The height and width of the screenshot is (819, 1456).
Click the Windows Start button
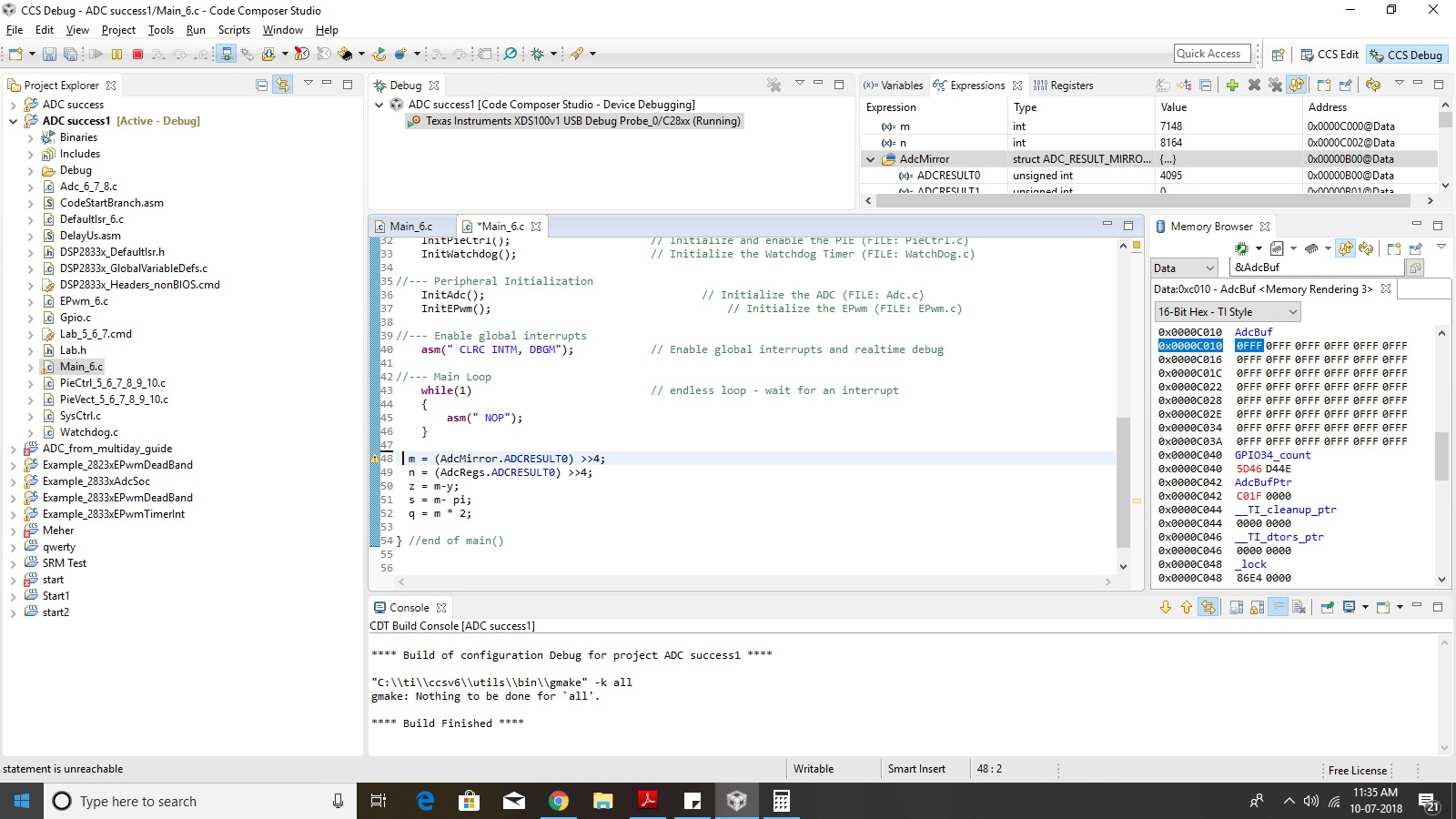coord(22,801)
